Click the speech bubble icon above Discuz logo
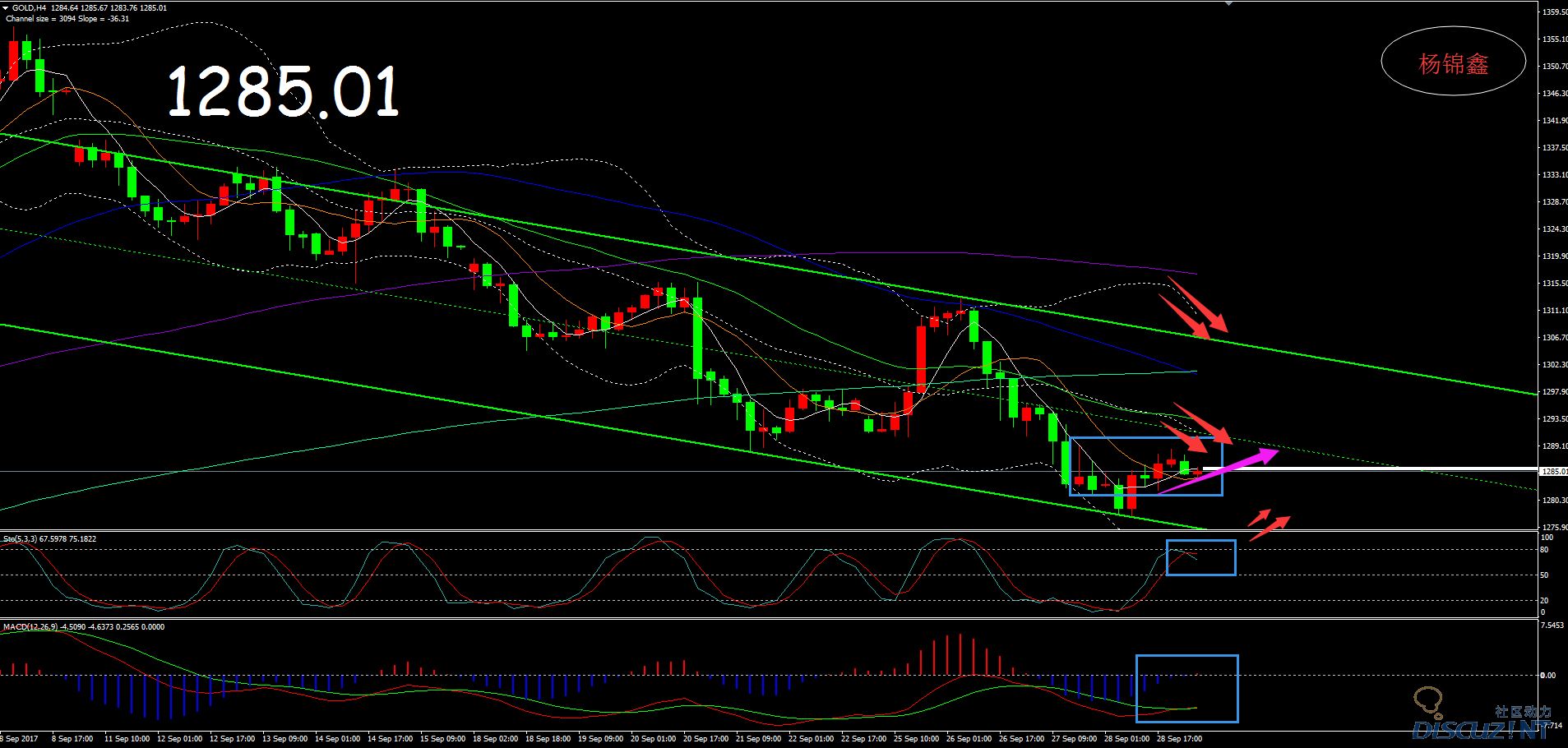 coord(1427,701)
